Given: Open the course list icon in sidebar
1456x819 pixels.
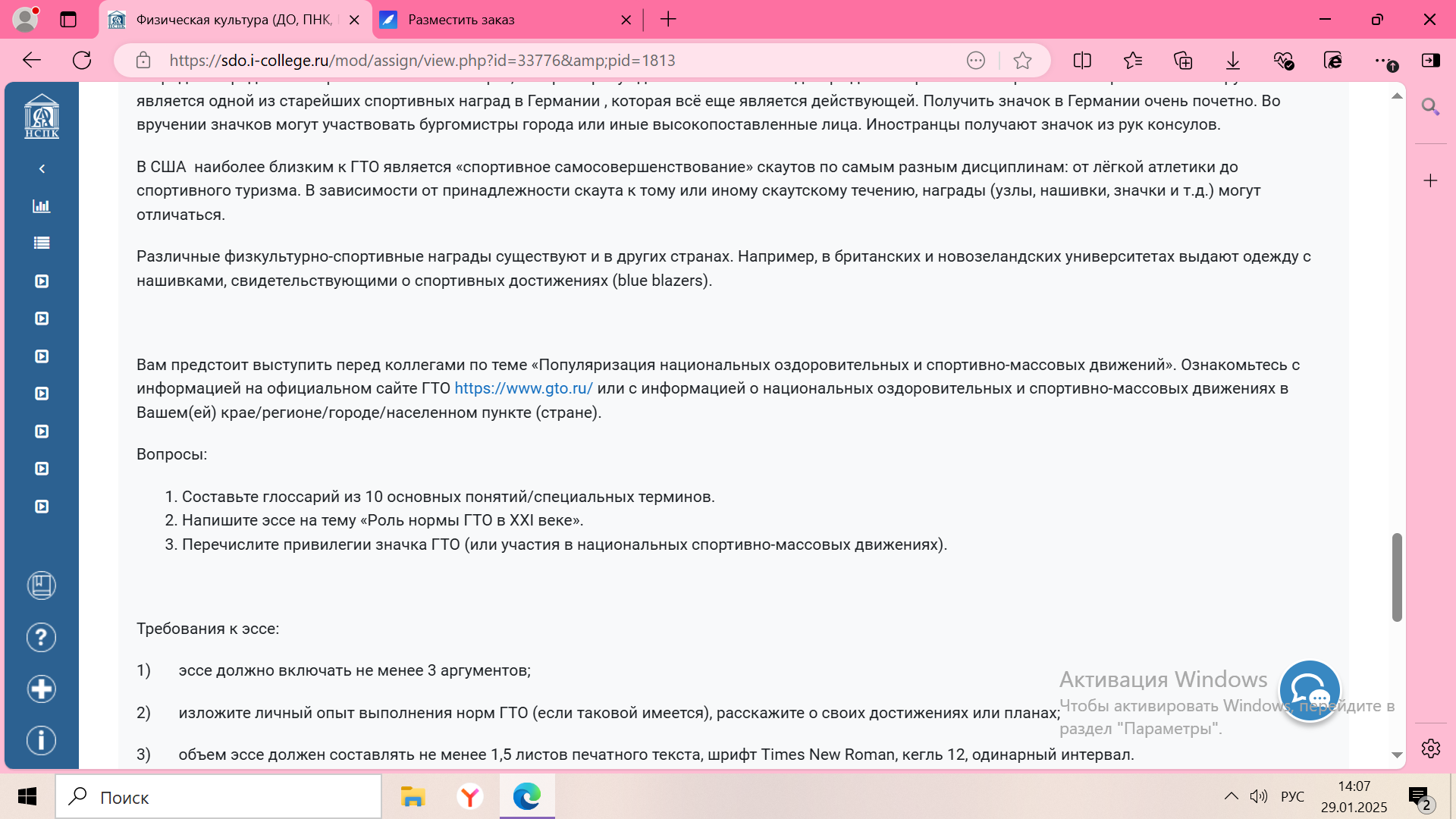Looking at the screenshot, I should coord(42,243).
